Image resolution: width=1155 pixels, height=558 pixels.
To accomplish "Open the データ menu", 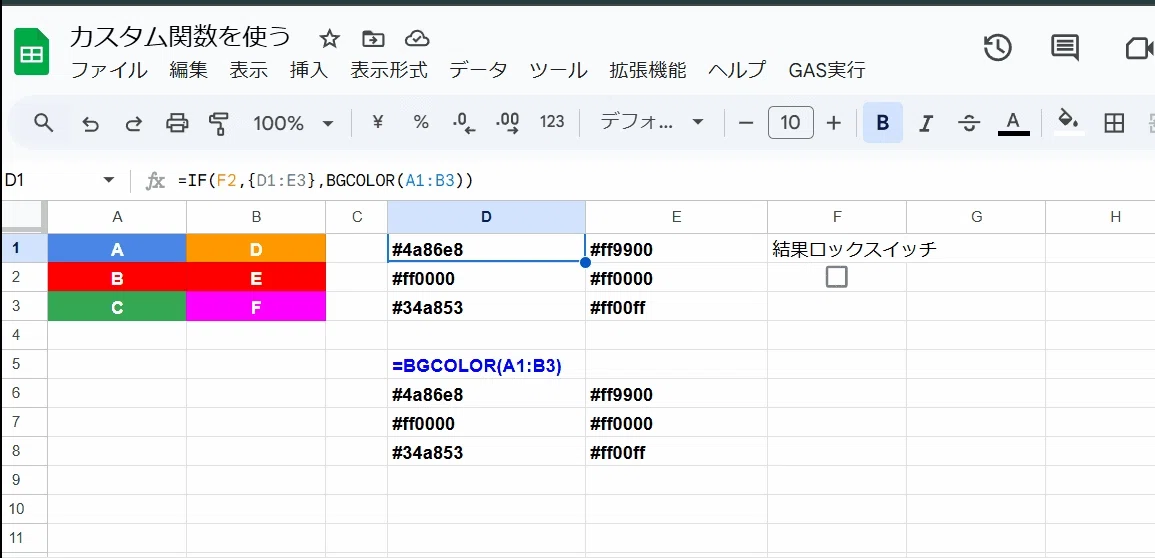I will coord(479,71).
